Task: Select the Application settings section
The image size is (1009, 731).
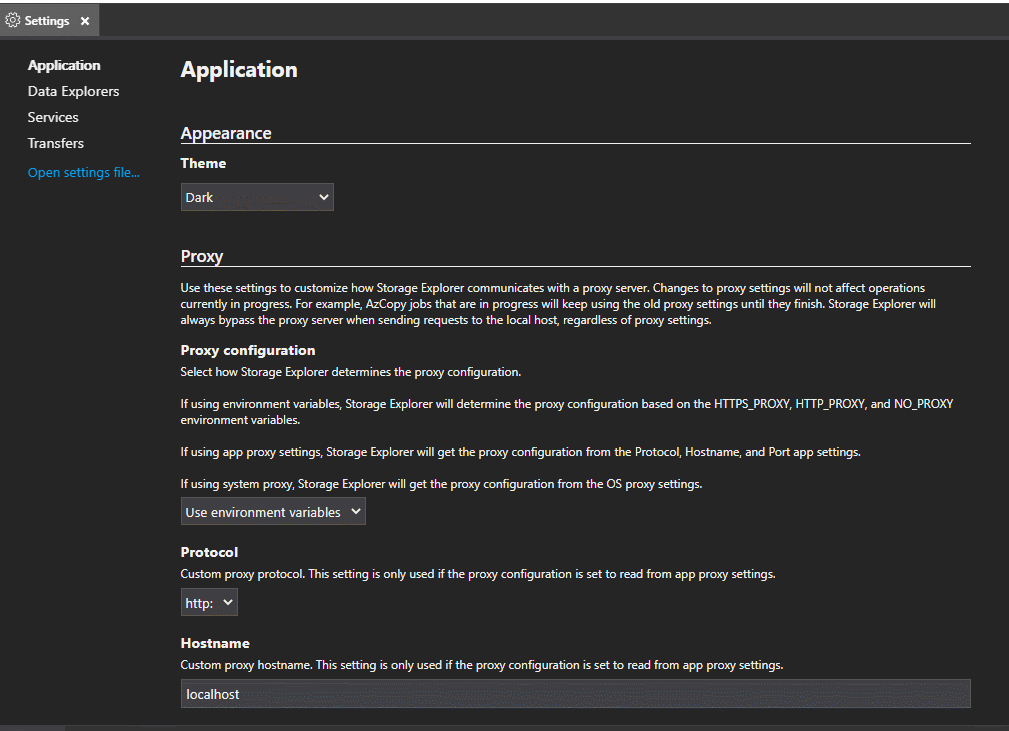Action: tap(64, 65)
